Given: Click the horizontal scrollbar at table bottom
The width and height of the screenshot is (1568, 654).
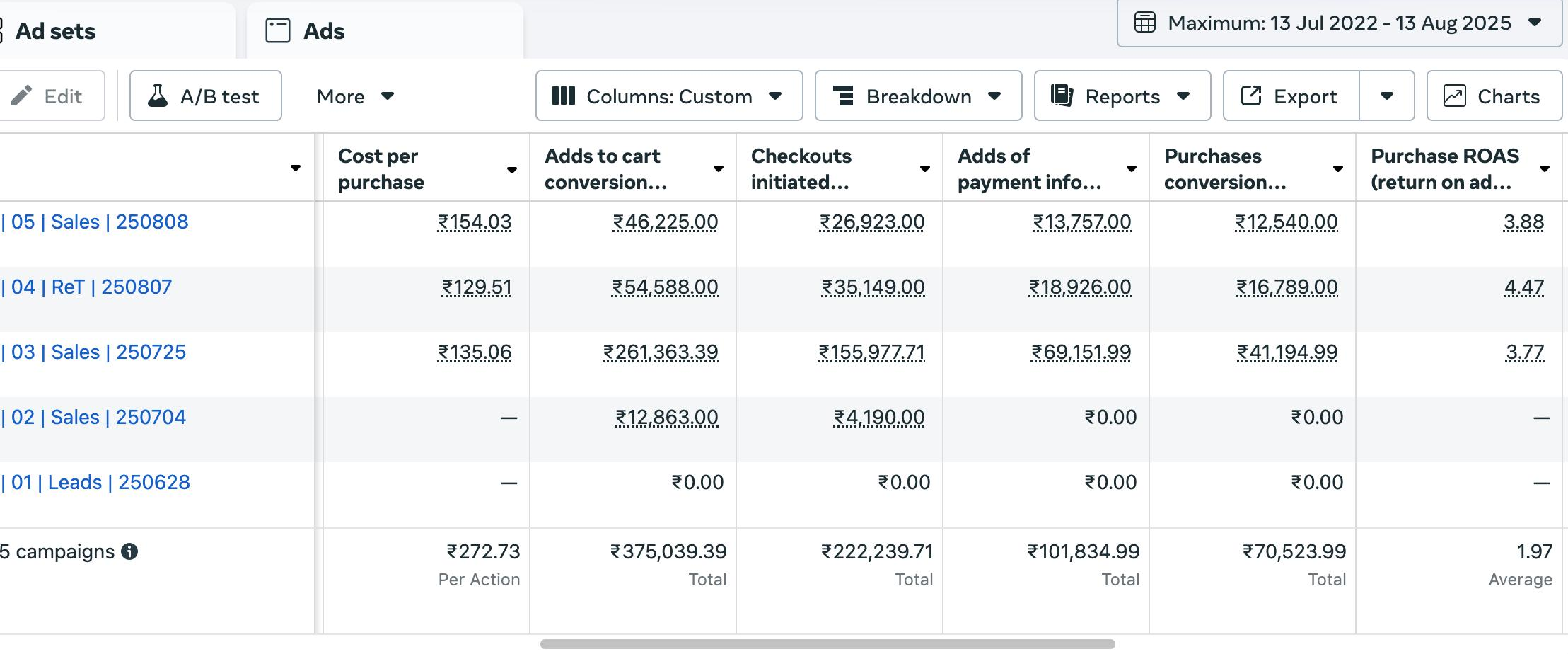Looking at the screenshot, I should [827, 644].
